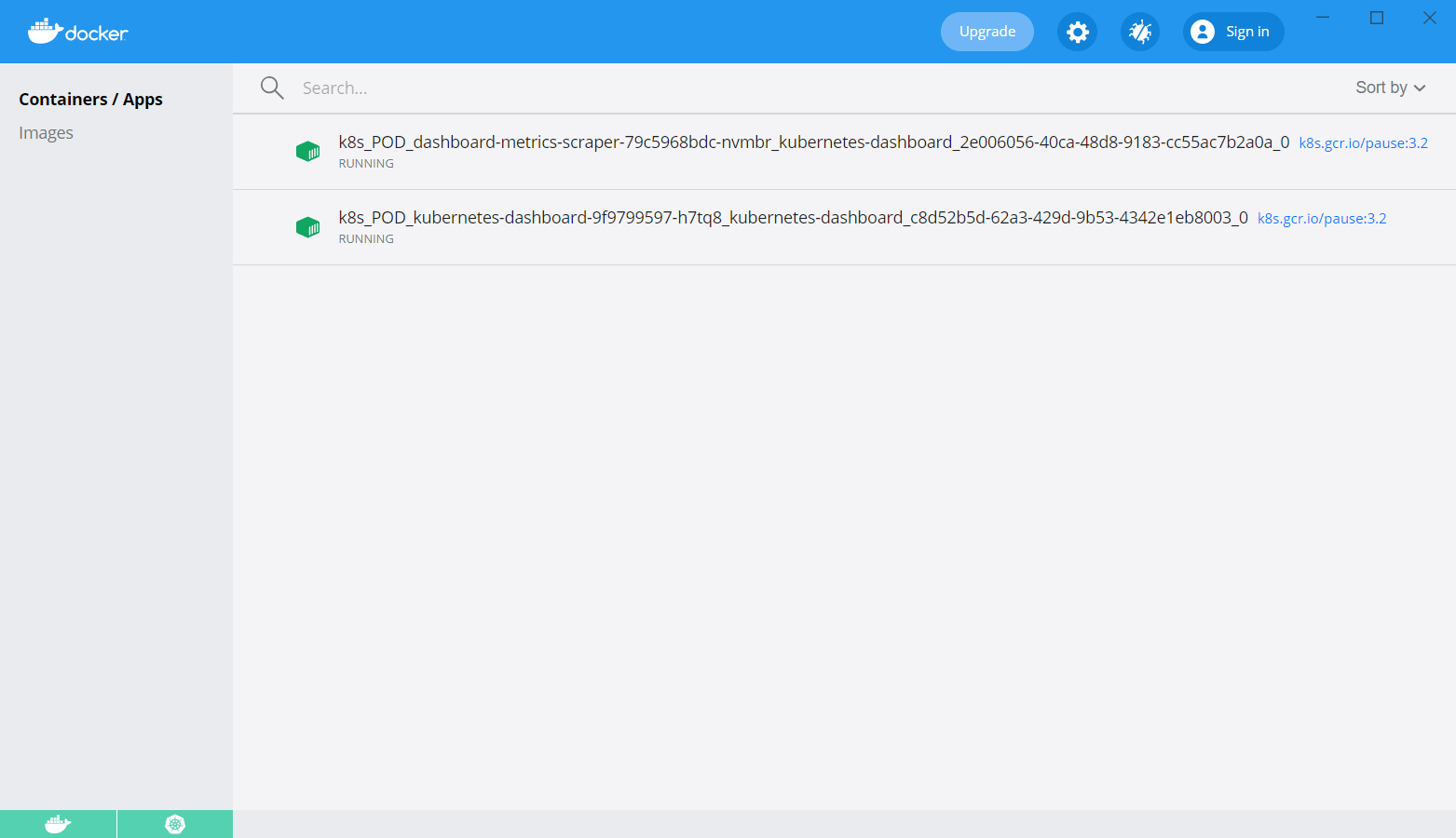1456x838 pixels.
Task: Click the Upgrade button
Action: click(x=987, y=32)
